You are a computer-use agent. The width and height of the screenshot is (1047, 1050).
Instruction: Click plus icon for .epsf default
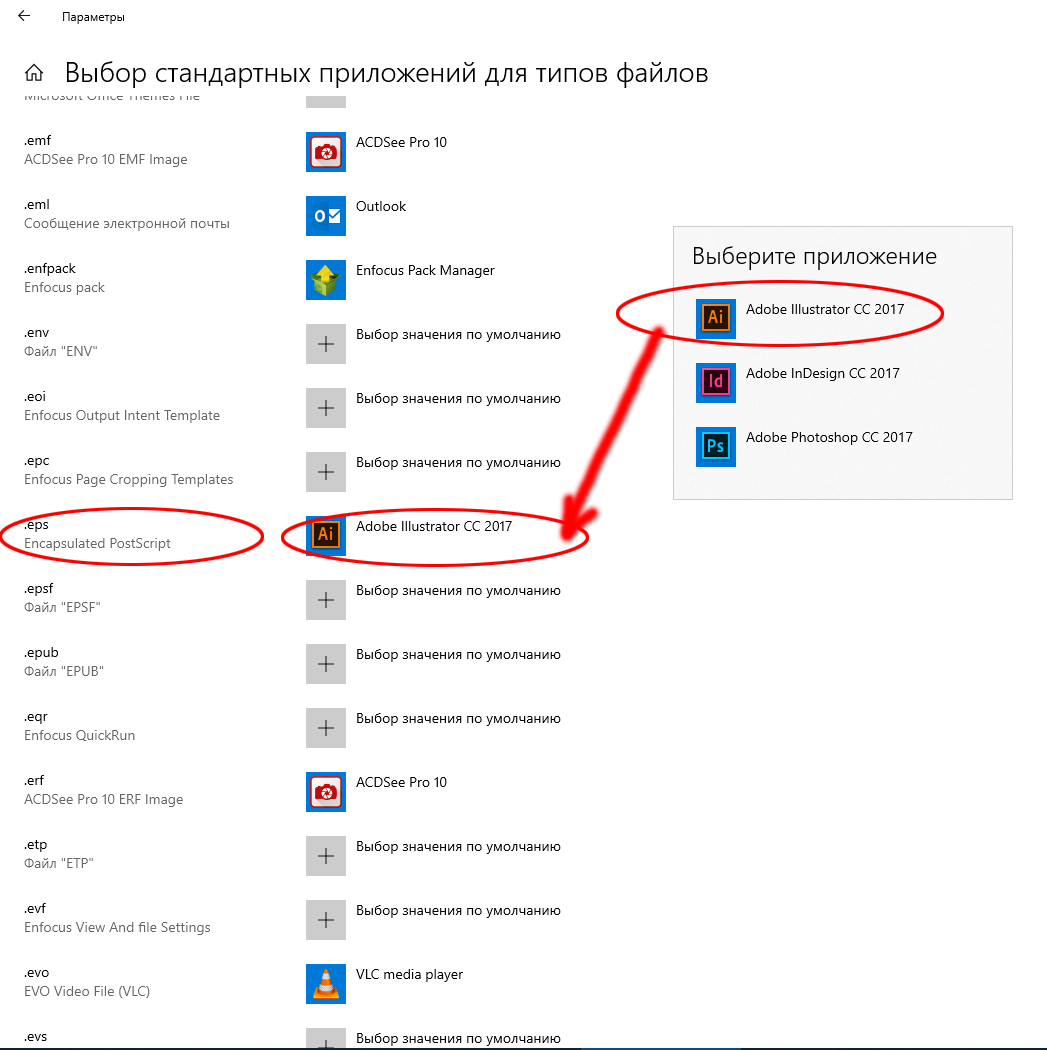point(326,600)
